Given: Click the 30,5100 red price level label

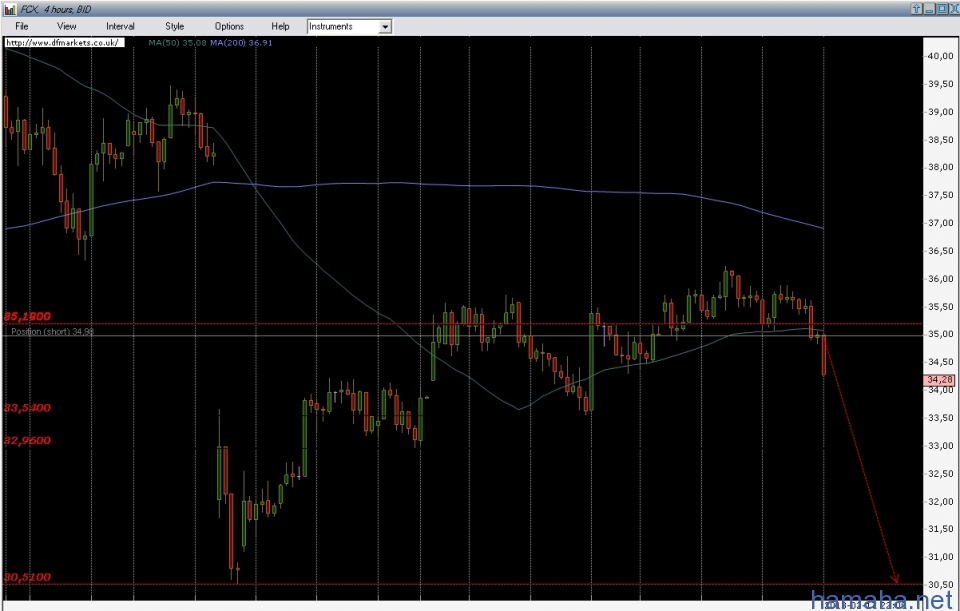Looking at the screenshot, I should tap(28, 577).
